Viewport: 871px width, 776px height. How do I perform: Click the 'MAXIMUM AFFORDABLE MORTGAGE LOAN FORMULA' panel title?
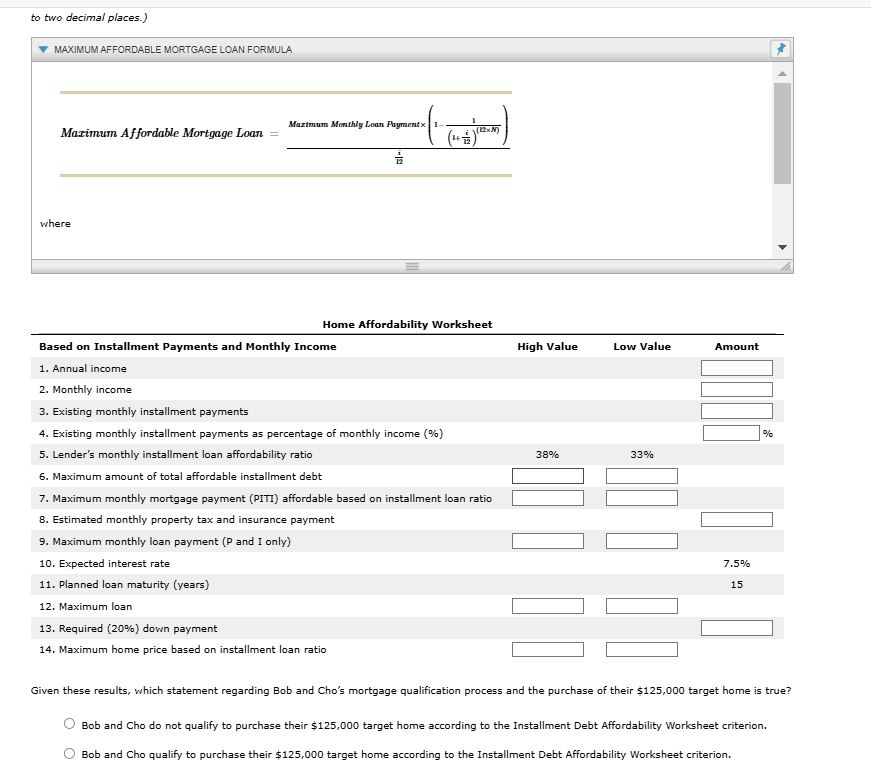coord(173,49)
